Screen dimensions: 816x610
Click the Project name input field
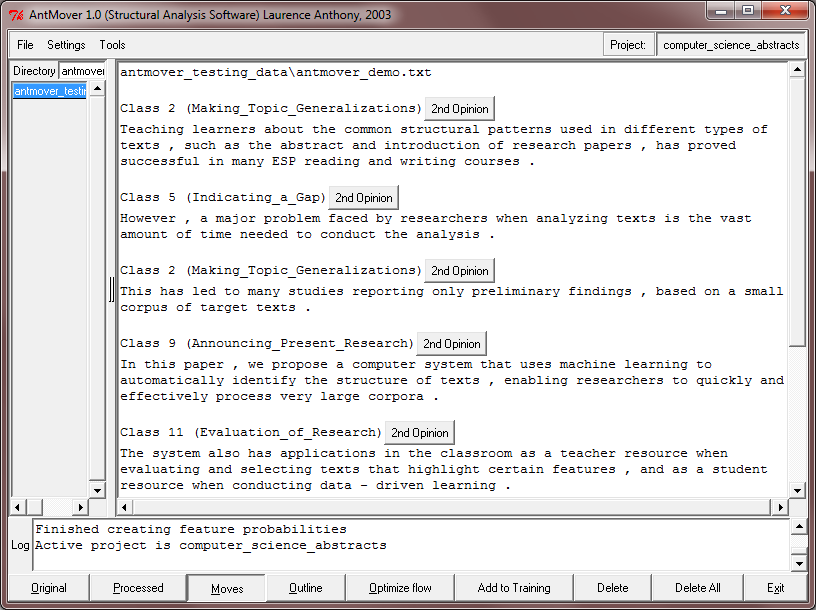click(x=731, y=45)
